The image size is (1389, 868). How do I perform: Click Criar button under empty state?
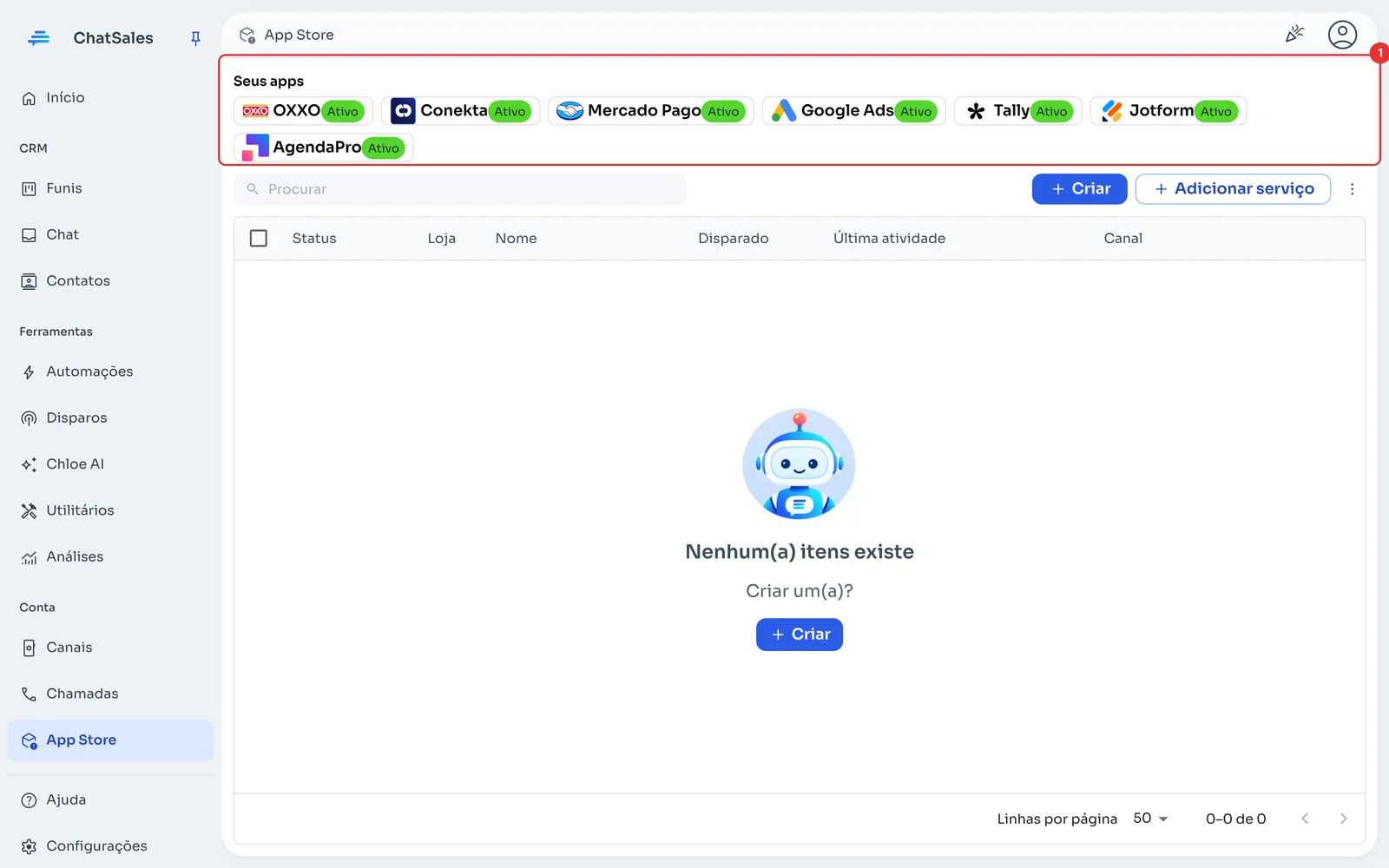[x=800, y=635]
